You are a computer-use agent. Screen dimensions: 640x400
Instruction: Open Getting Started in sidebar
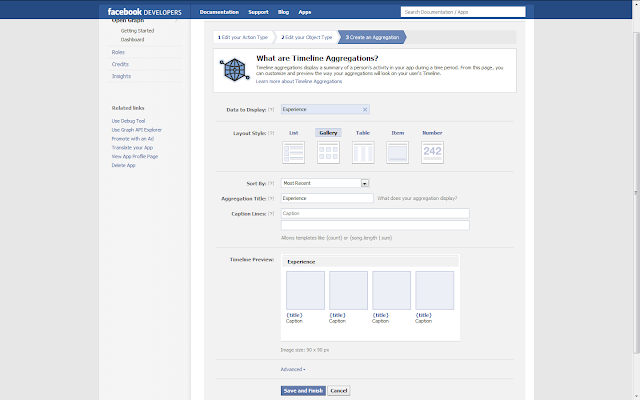[137, 31]
